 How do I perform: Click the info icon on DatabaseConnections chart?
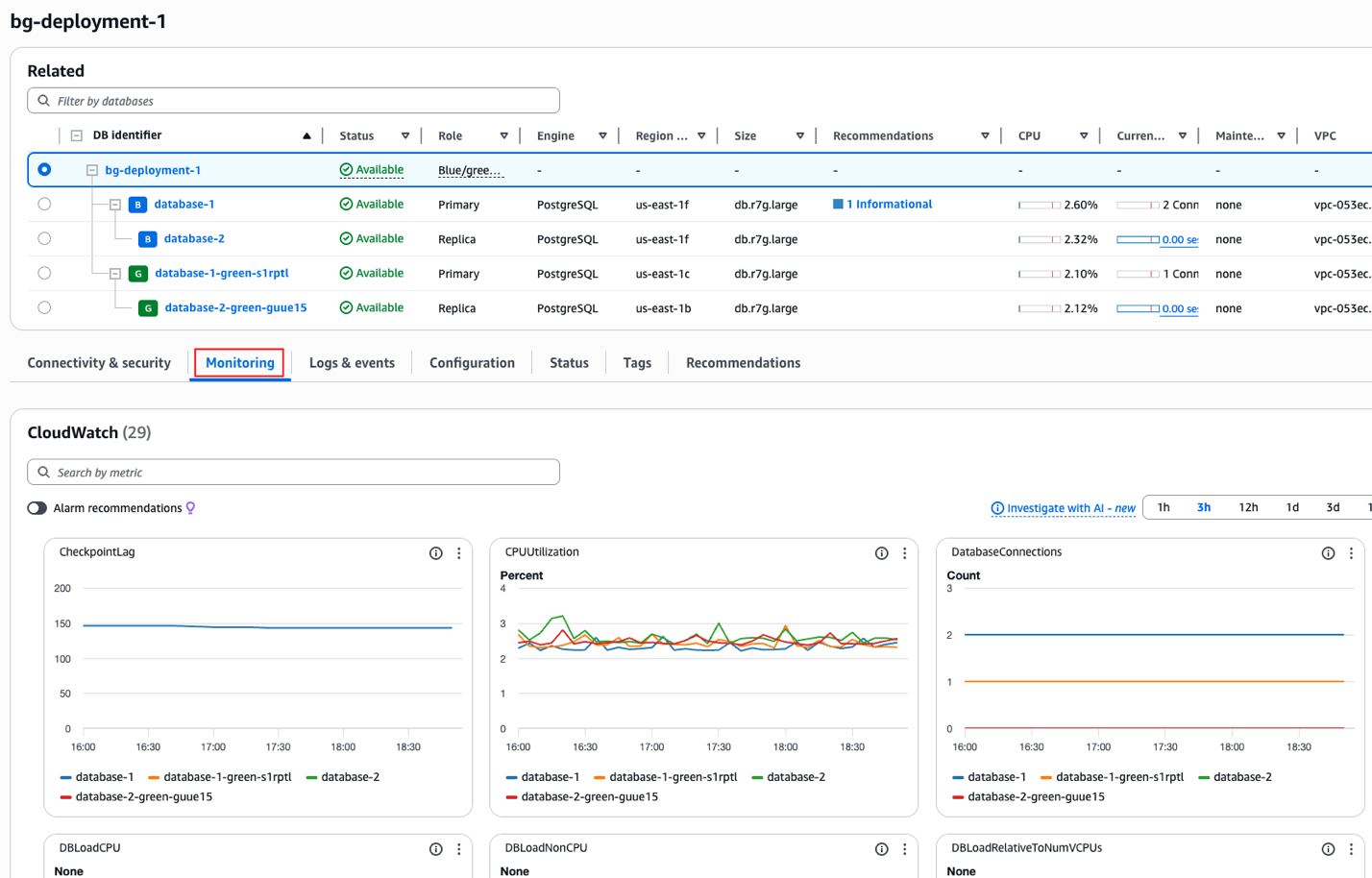(1328, 553)
